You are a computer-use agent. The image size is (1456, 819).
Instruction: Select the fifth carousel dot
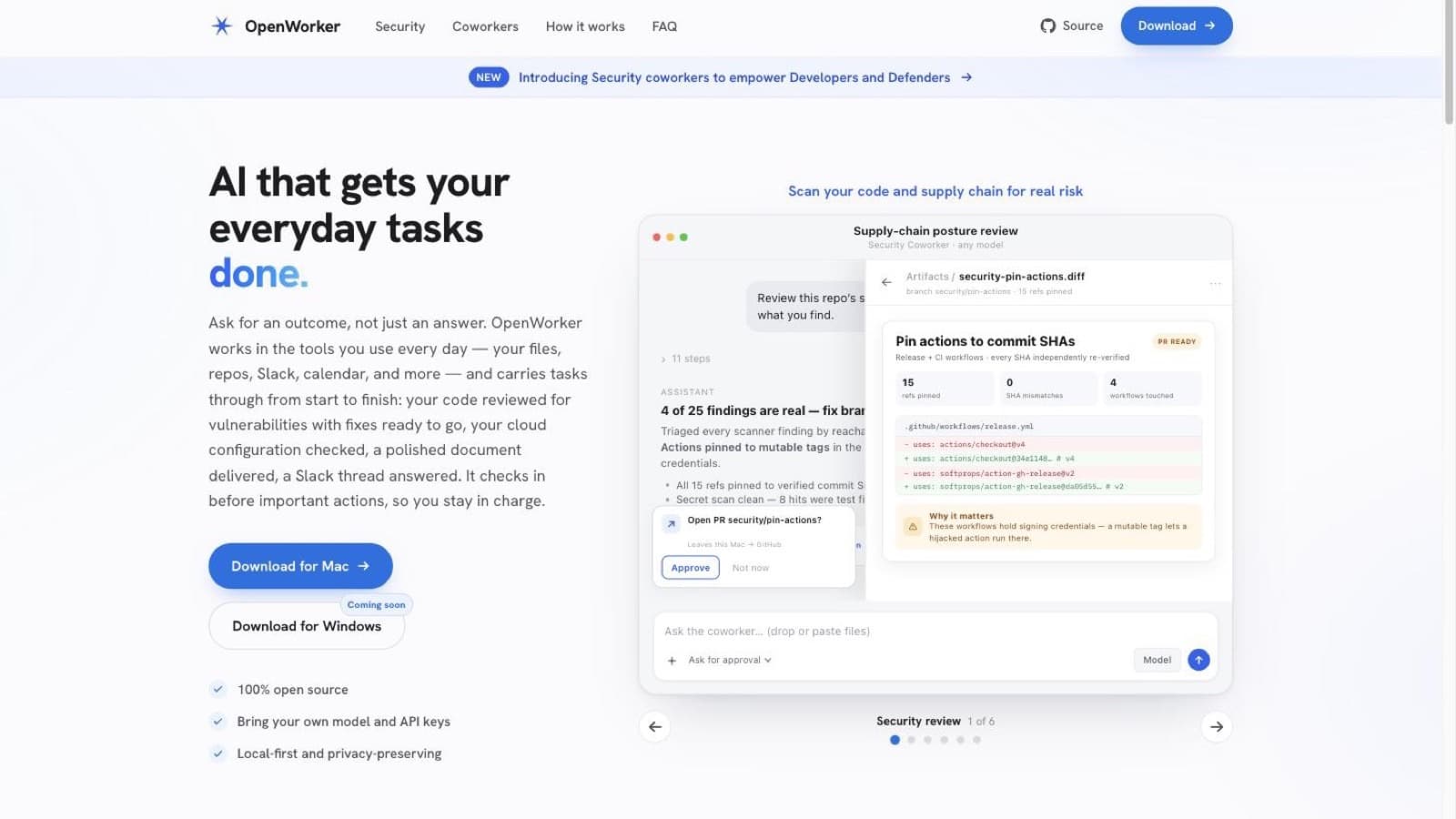coord(960,740)
